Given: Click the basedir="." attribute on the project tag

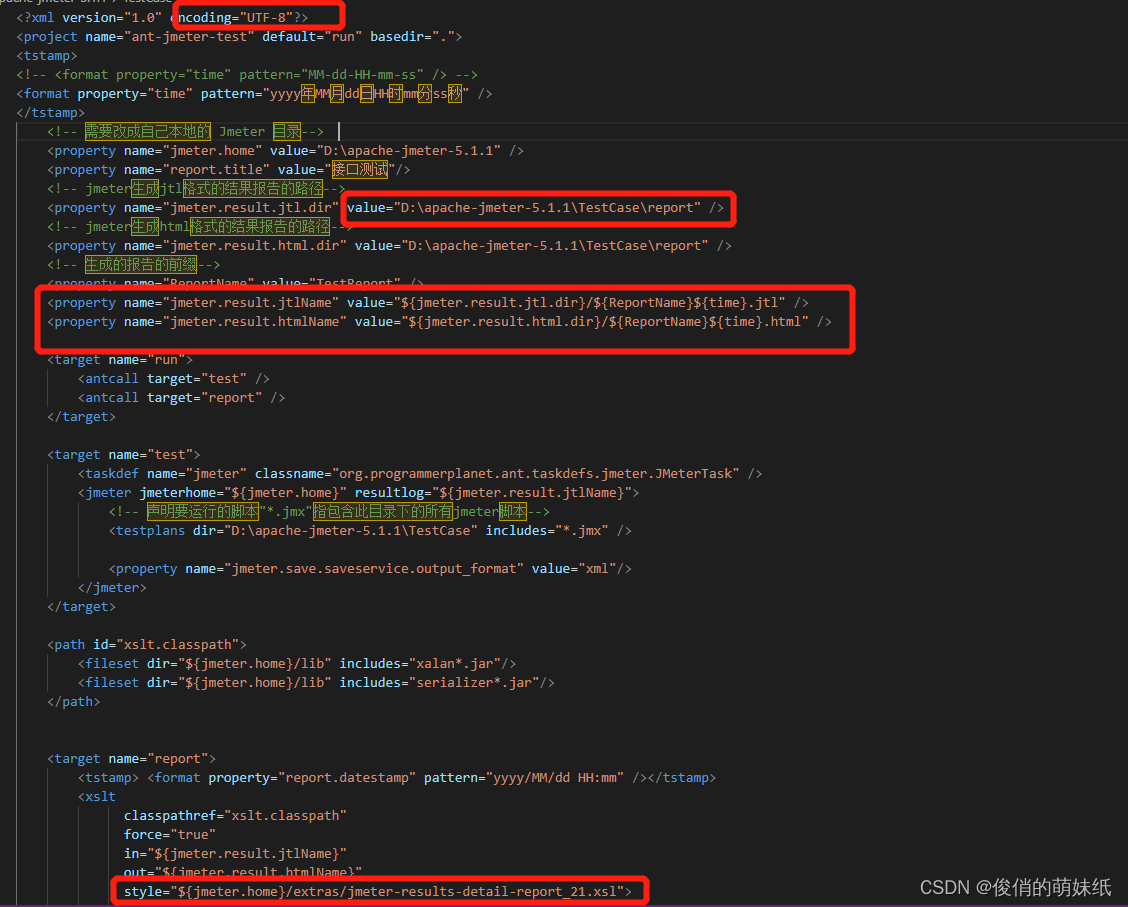Looking at the screenshot, I should click(x=411, y=37).
